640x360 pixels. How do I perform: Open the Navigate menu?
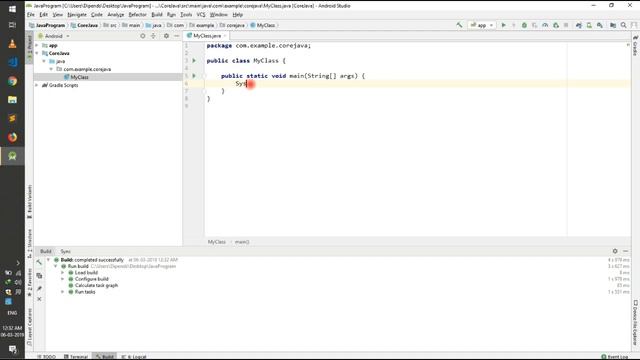(77, 15)
